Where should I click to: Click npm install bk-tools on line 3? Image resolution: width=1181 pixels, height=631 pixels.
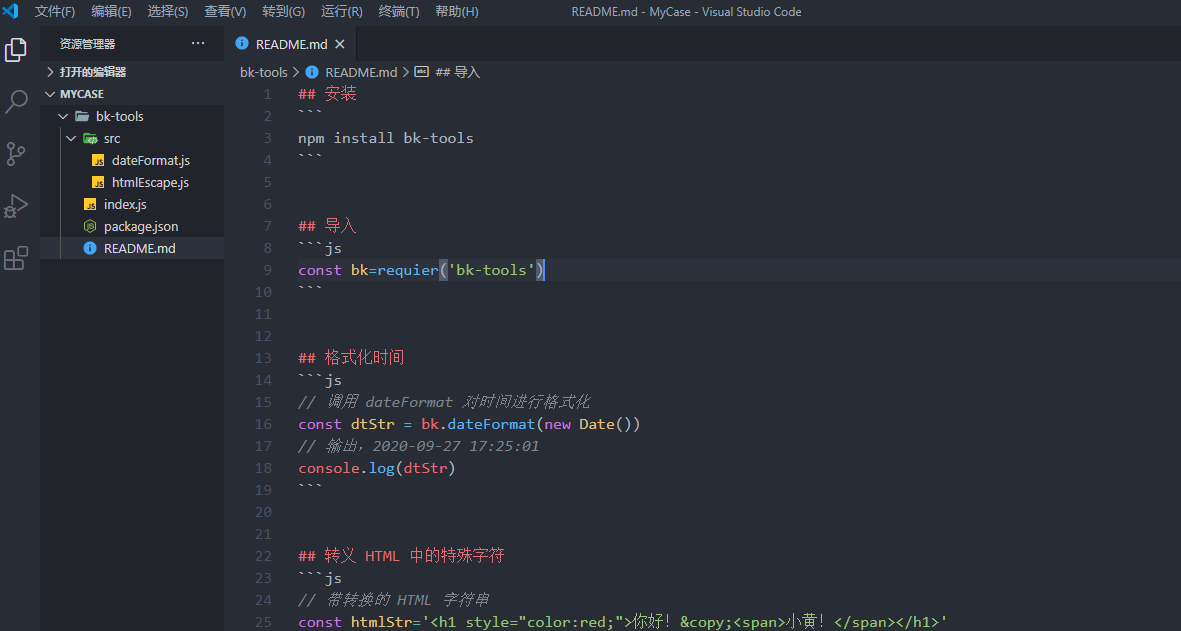386,138
